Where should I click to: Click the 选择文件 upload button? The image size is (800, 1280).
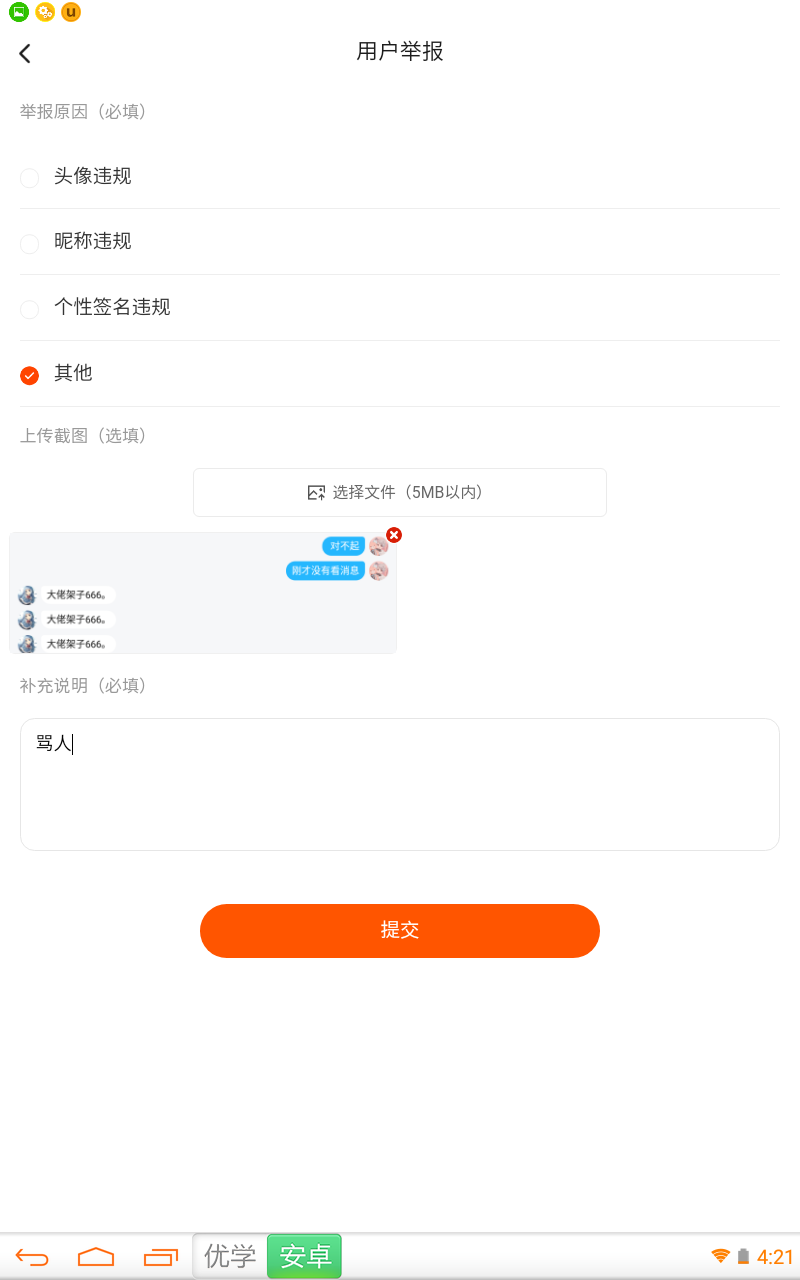(400, 492)
